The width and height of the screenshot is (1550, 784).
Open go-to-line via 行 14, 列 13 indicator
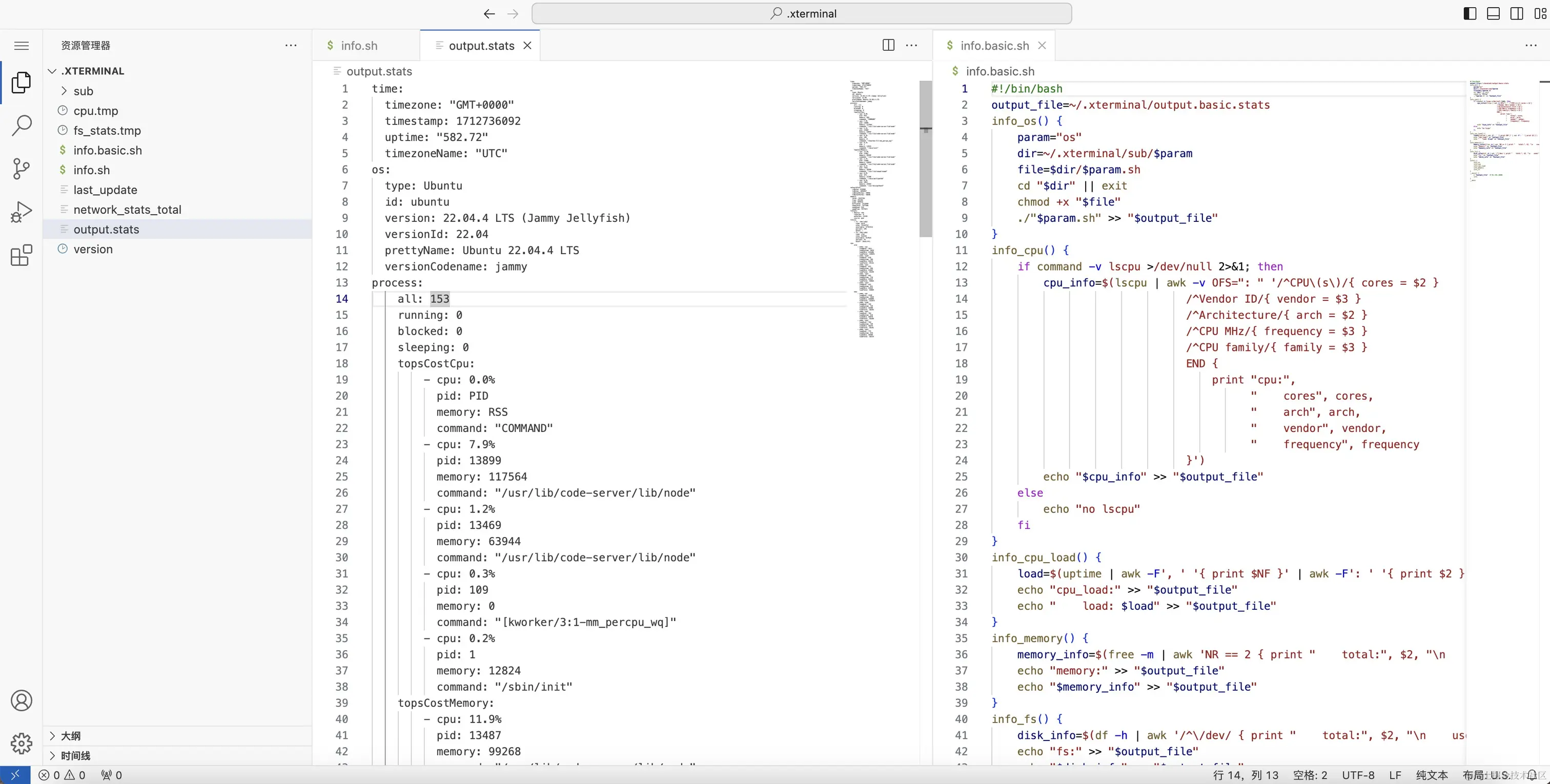[1246, 775]
